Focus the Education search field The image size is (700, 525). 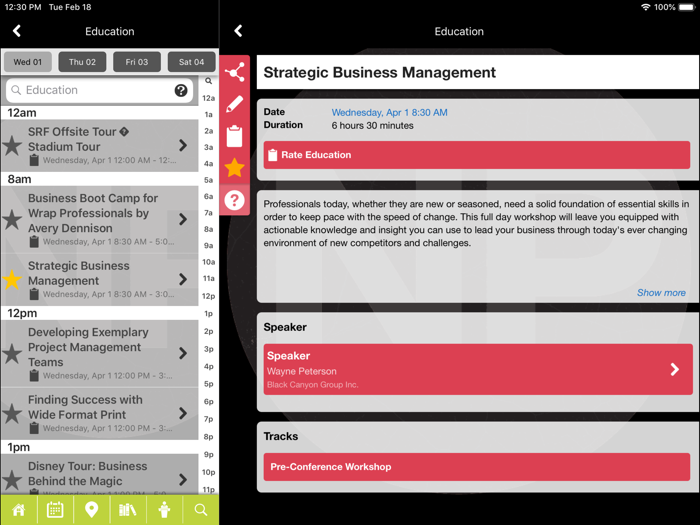(x=100, y=91)
